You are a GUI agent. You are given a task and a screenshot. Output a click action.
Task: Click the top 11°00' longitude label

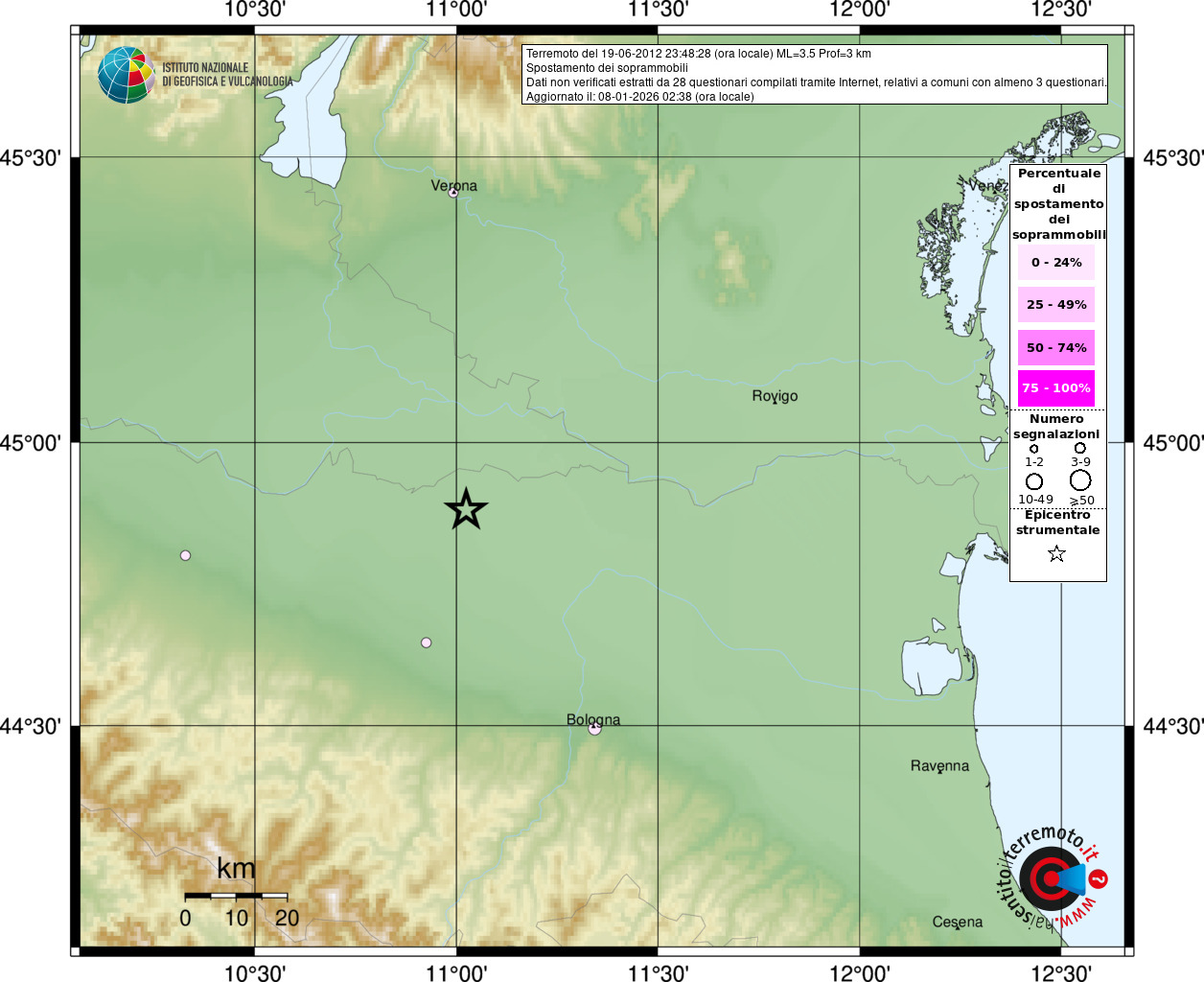[456, 10]
